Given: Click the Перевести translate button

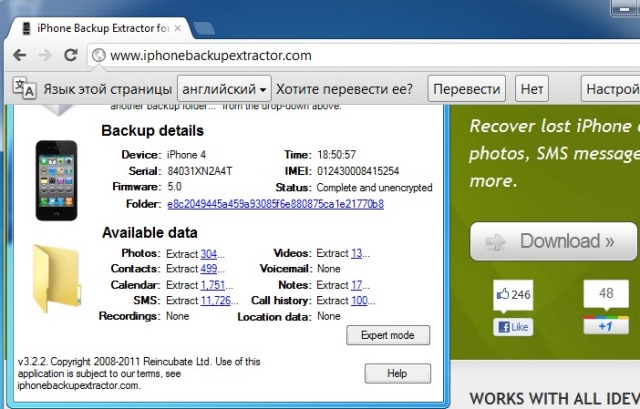Looking at the screenshot, I should [x=467, y=89].
